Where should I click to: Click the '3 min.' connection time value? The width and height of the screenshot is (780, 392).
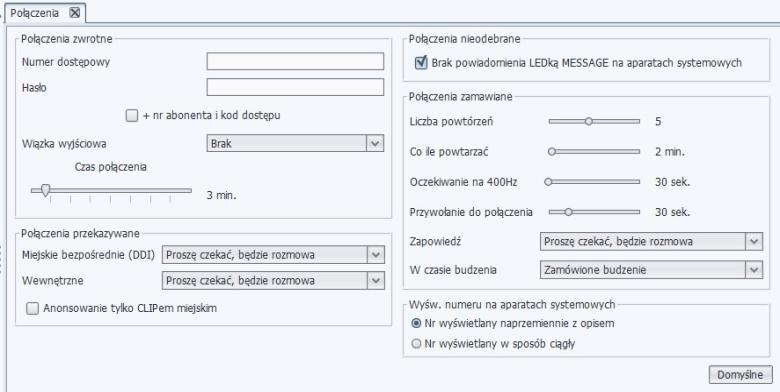click(x=221, y=195)
